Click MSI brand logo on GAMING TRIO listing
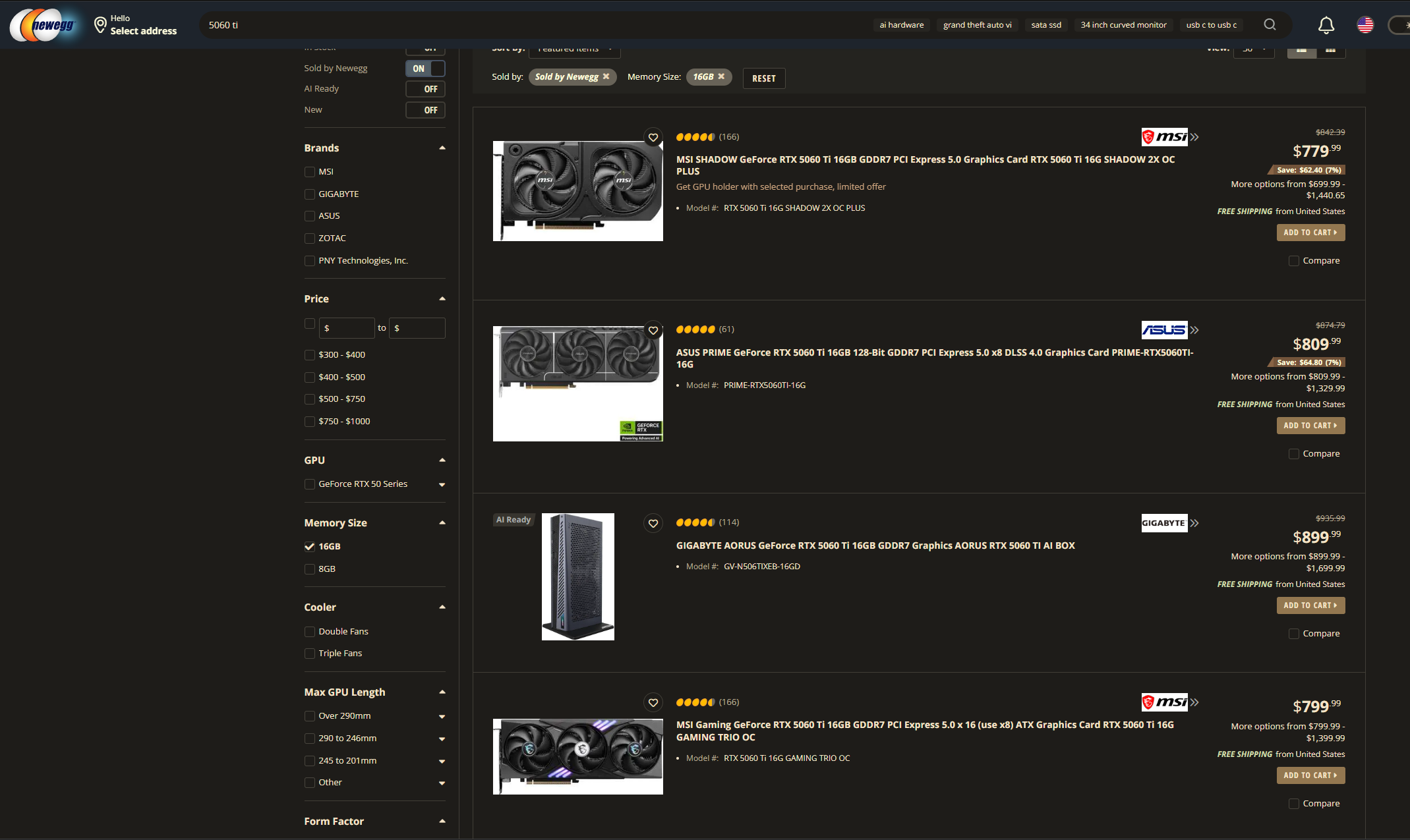The height and width of the screenshot is (840, 1410). point(1164,702)
